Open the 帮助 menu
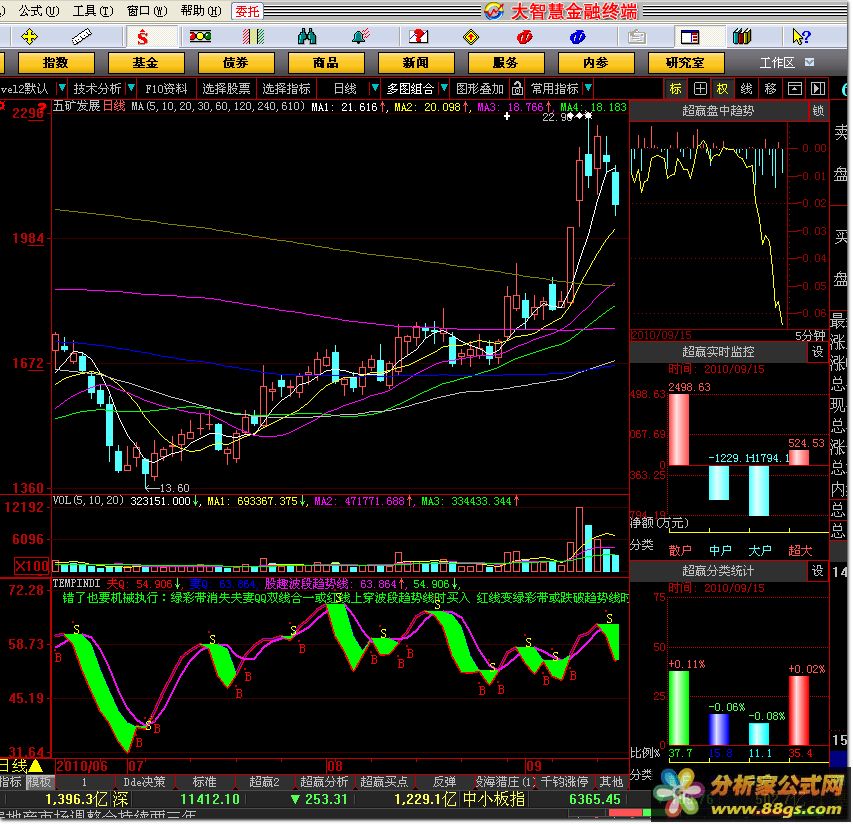The width and height of the screenshot is (853, 824). (x=201, y=10)
